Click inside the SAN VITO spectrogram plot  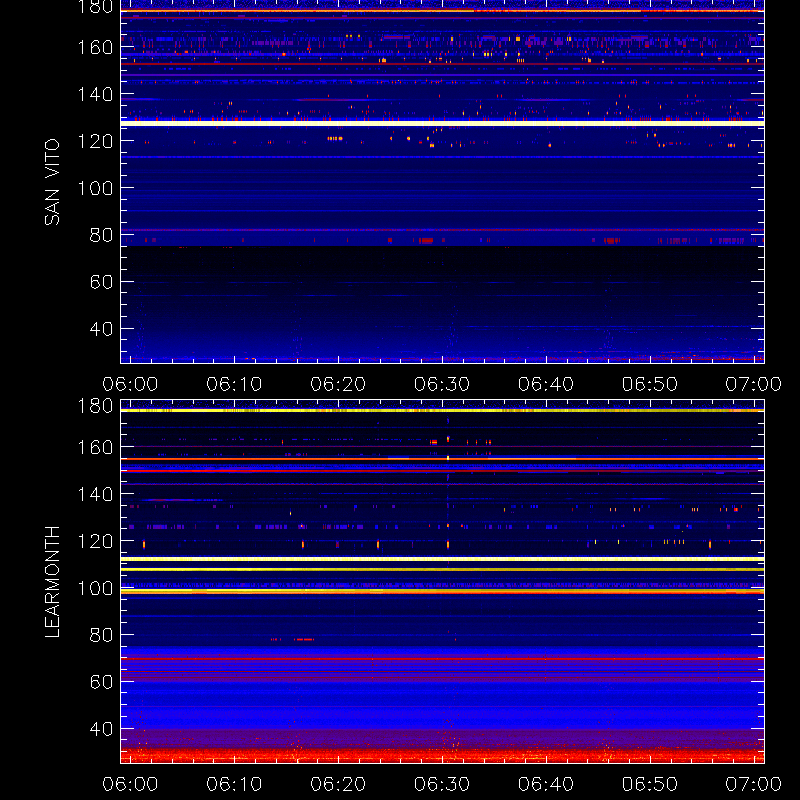(442, 182)
